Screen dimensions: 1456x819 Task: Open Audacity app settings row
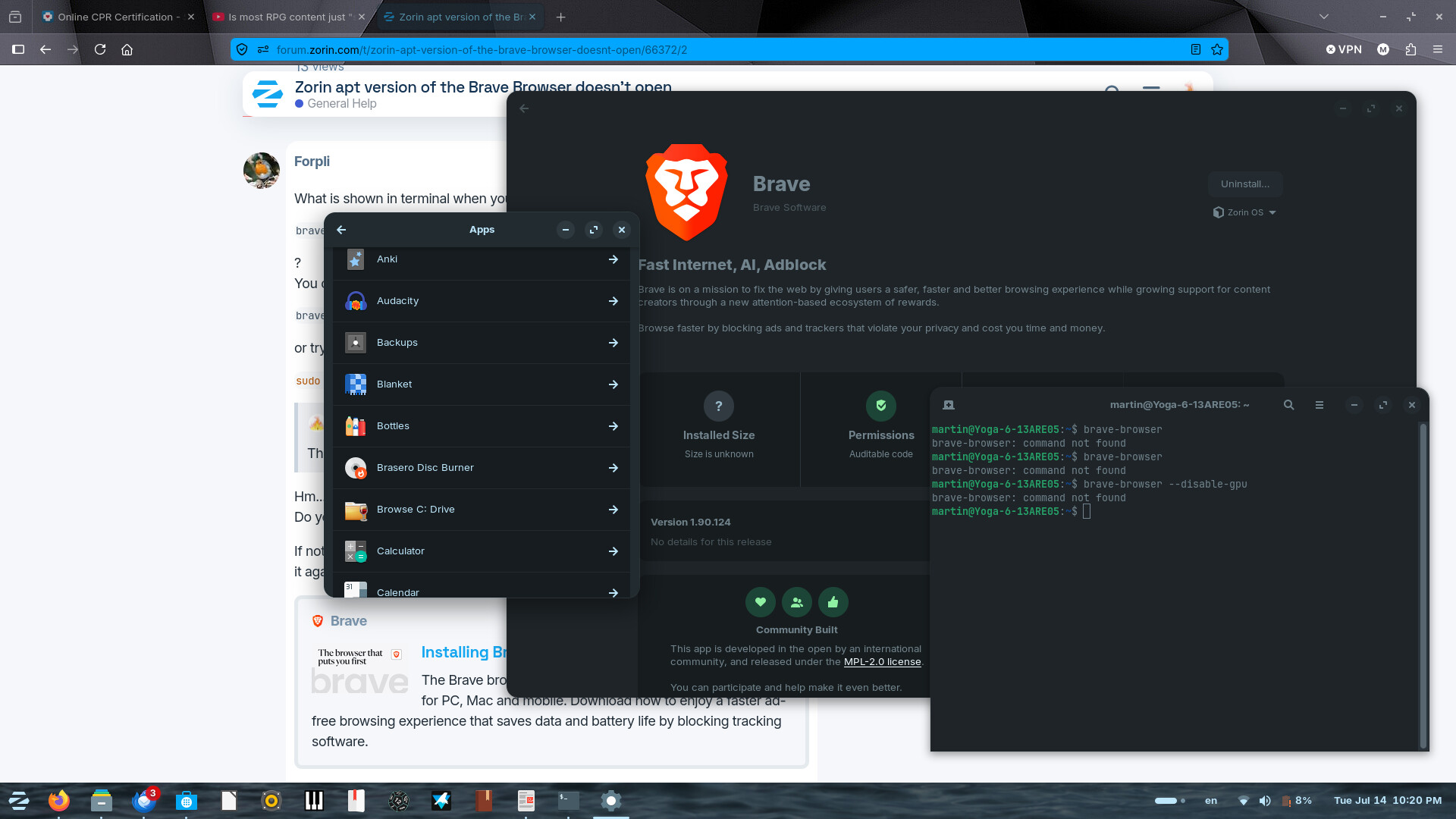pyautogui.click(x=482, y=301)
